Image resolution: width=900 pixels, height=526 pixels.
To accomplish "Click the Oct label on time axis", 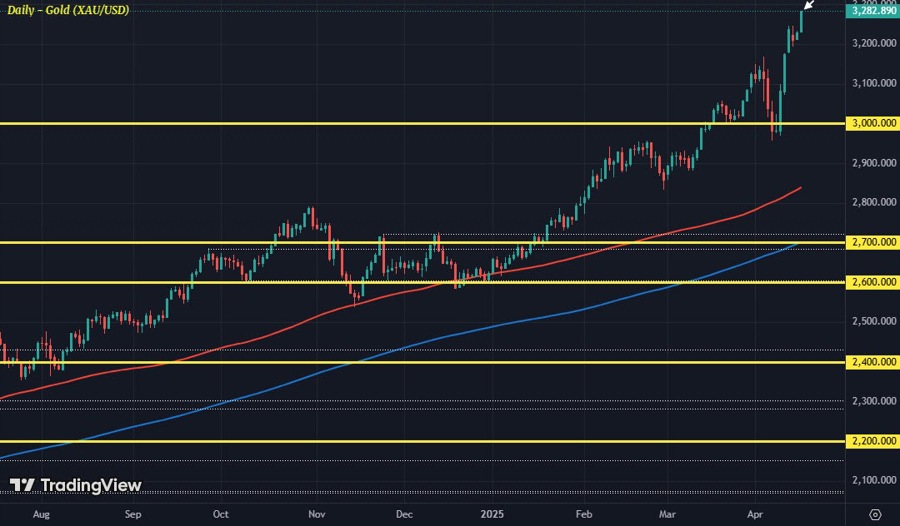I will 220,514.
